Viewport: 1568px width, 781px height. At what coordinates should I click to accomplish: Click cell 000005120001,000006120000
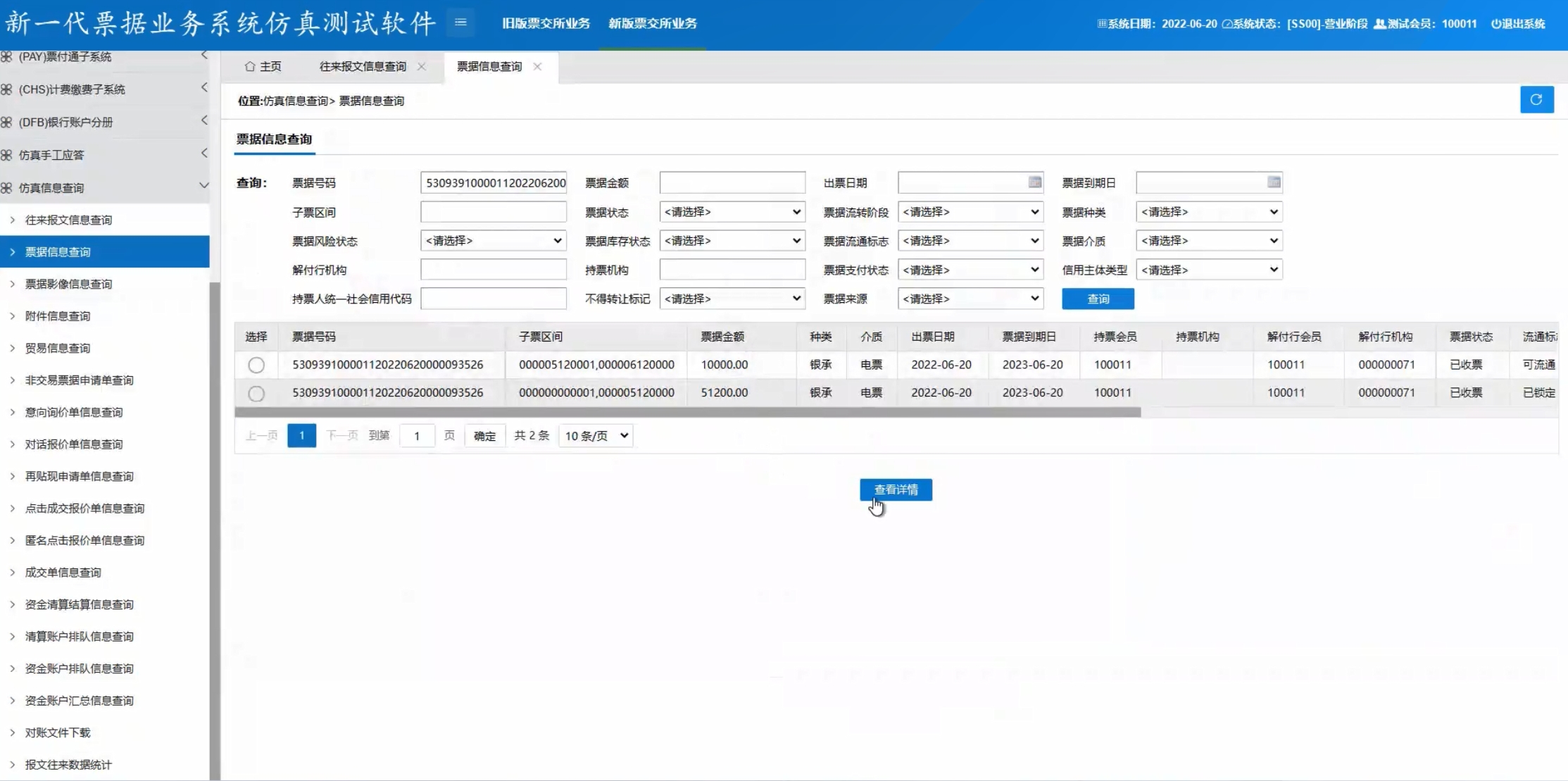click(596, 365)
